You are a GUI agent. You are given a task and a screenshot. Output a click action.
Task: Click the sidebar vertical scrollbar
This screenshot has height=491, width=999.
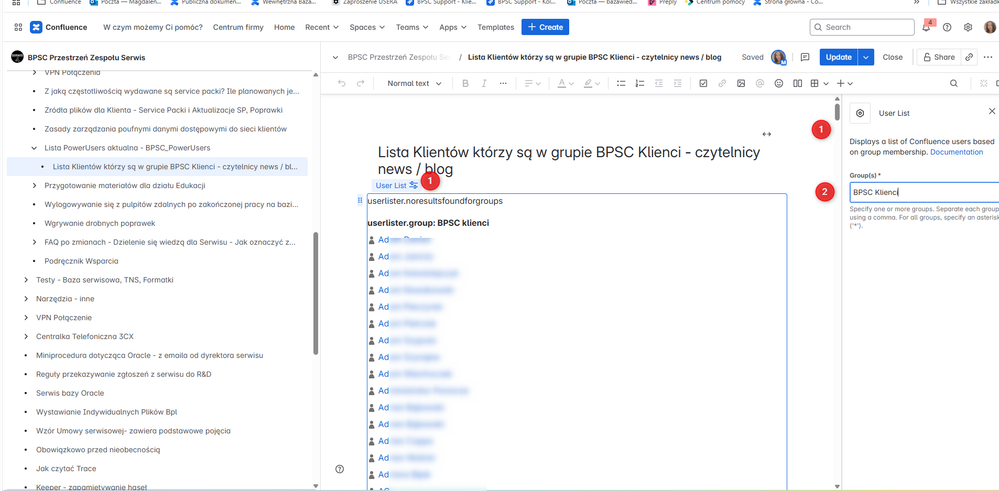316,293
